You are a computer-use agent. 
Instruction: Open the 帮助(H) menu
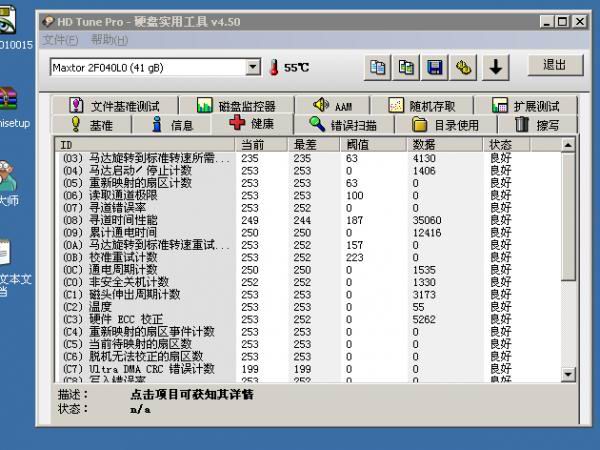pyautogui.click(x=109, y=40)
